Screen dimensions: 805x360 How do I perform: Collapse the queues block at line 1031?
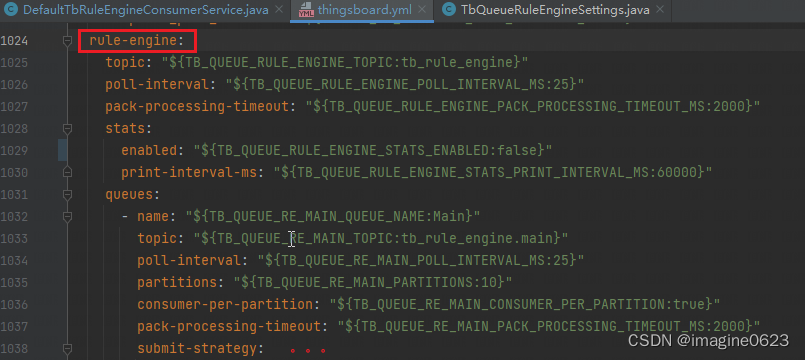[x=67, y=194]
